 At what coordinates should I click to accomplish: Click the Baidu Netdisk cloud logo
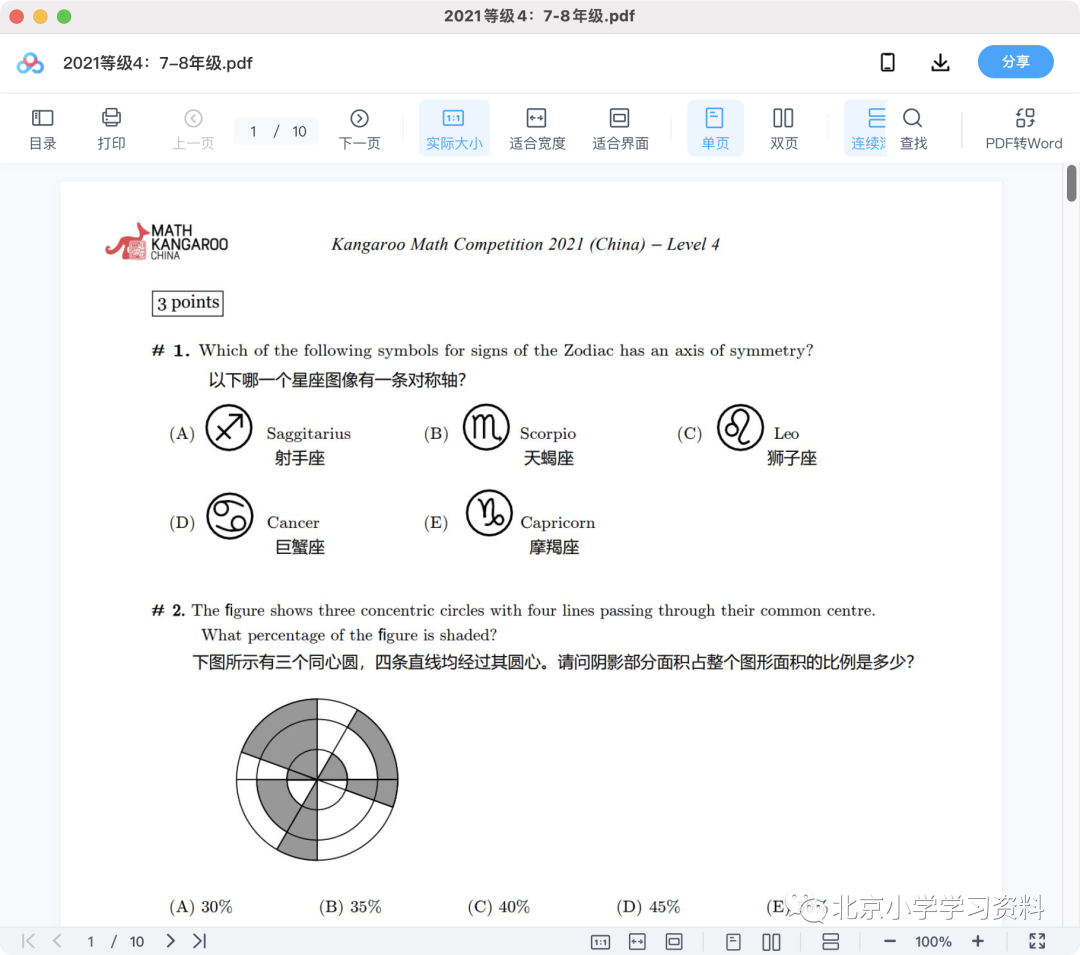[x=30, y=63]
